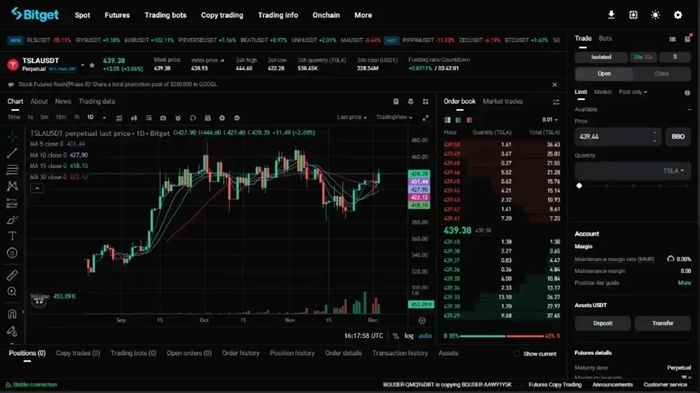The height and width of the screenshot is (393, 700).
Task: Toggle the lock drawing tools icon
Action: point(12,331)
